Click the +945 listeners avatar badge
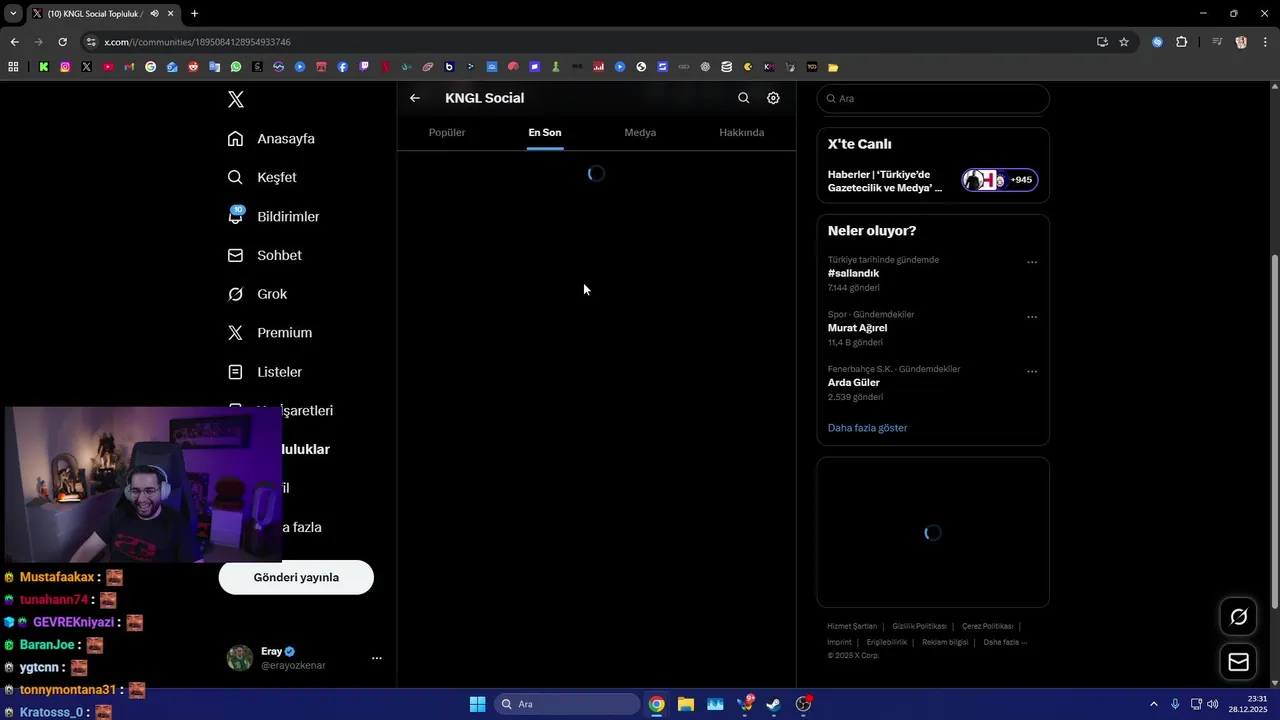Screen dimensions: 1280x720 coord(999,180)
